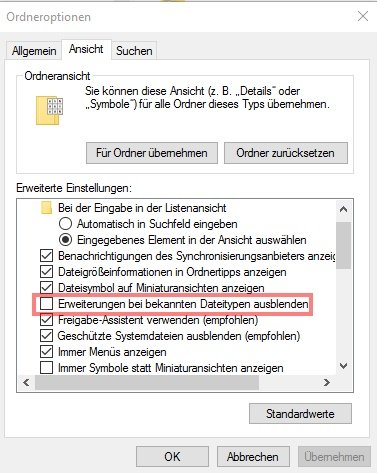This screenshot has height=473, width=377.
Task: Cancel with Abbrechen button
Action: pyautogui.click(x=253, y=457)
